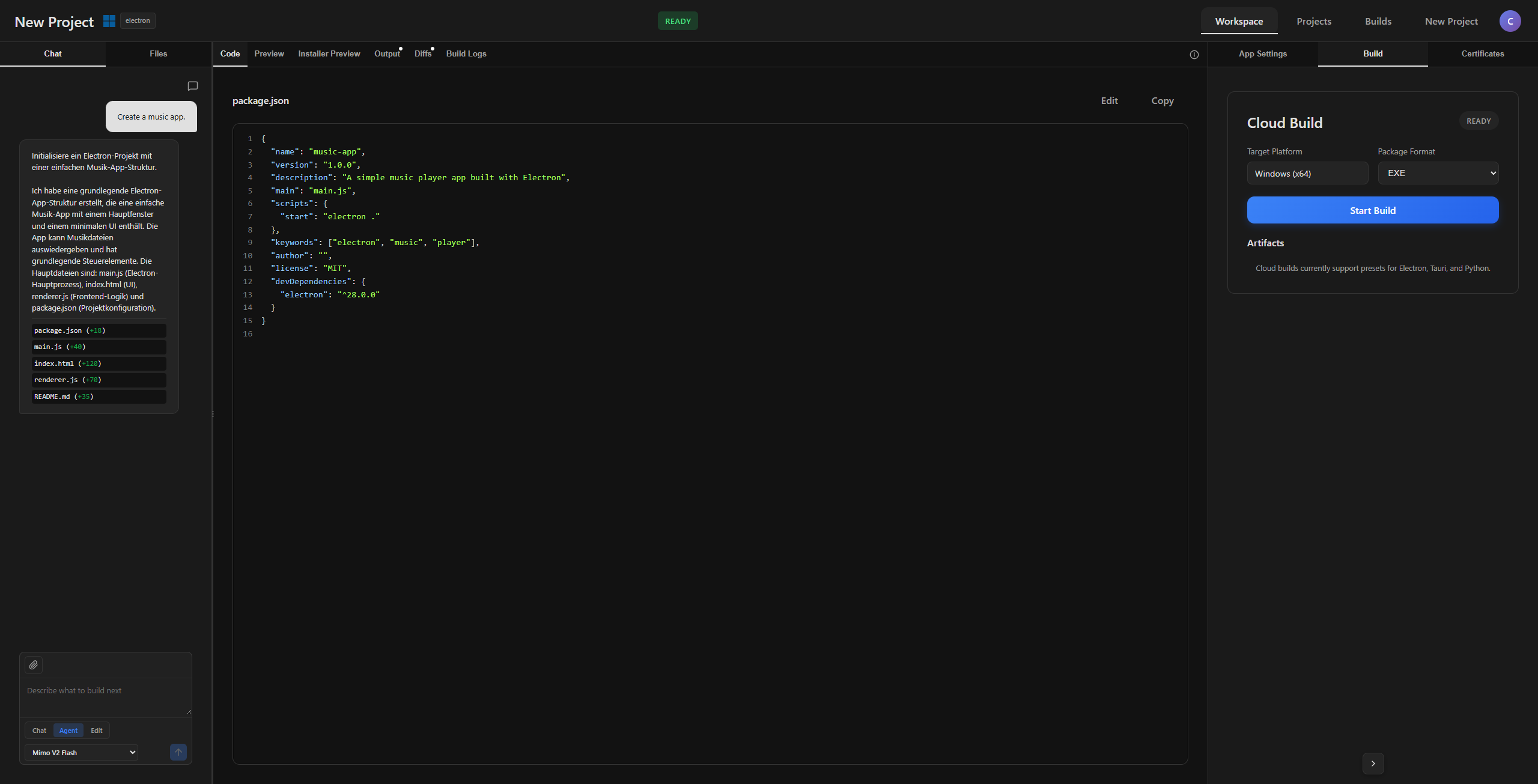Image resolution: width=1538 pixels, height=784 pixels.
Task: Click the new chat speech bubble icon
Action: 192,86
